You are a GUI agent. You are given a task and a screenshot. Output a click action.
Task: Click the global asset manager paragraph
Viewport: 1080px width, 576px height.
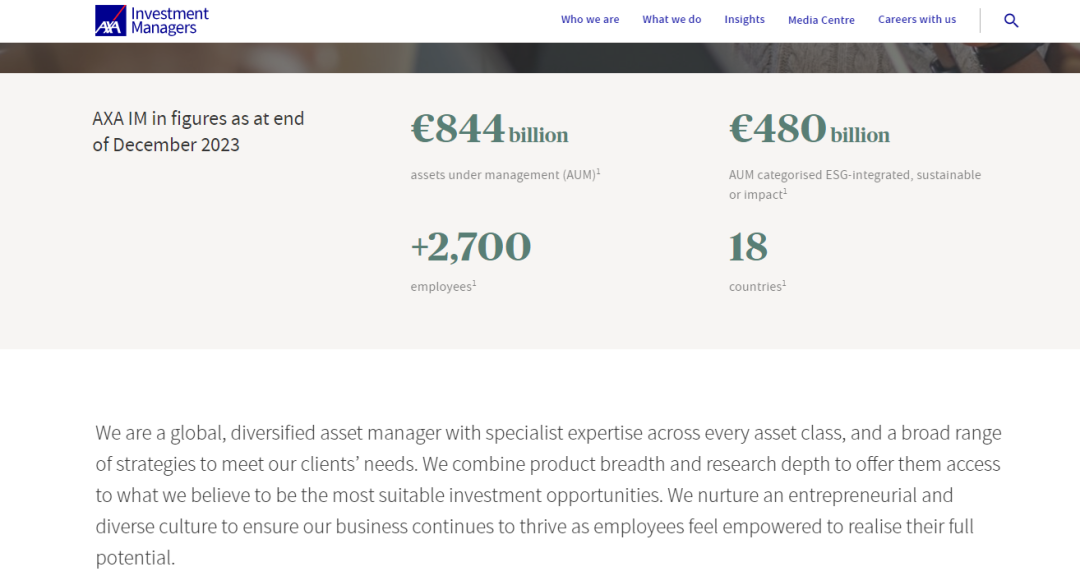tap(548, 495)
